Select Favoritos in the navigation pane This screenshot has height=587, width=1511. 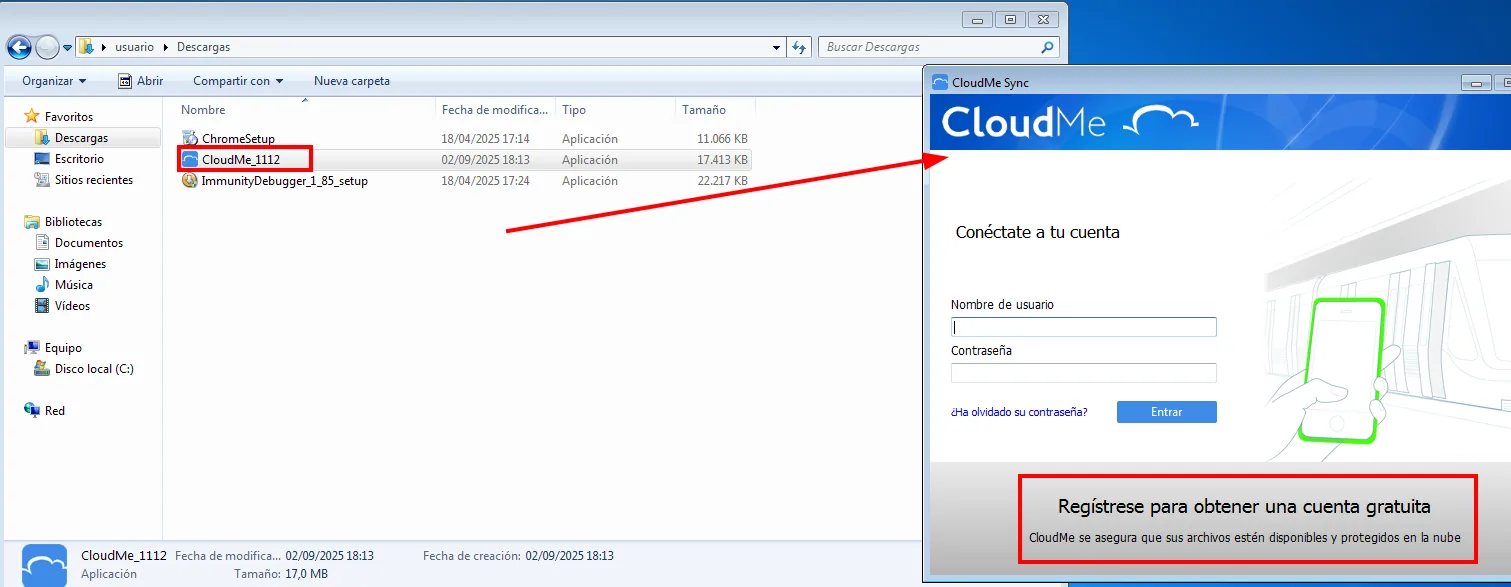[x=69, y=117]
